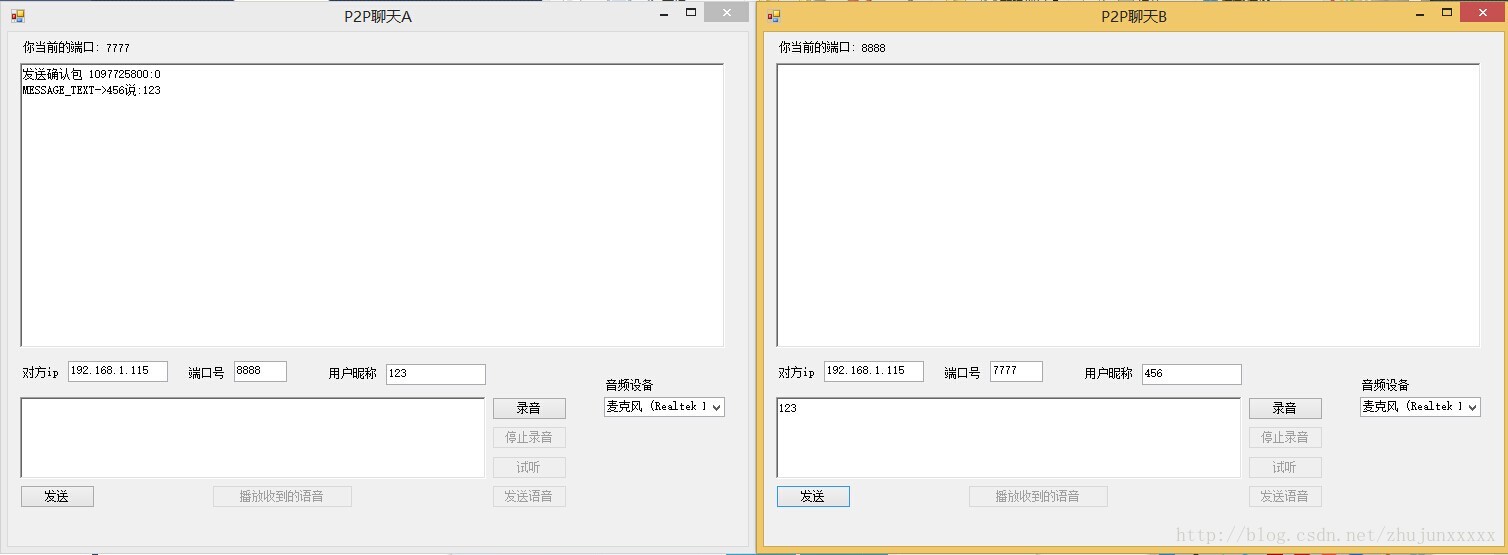
Task: Click 用户昵称 label in P2P聊天B
Action: [1109, 374]
